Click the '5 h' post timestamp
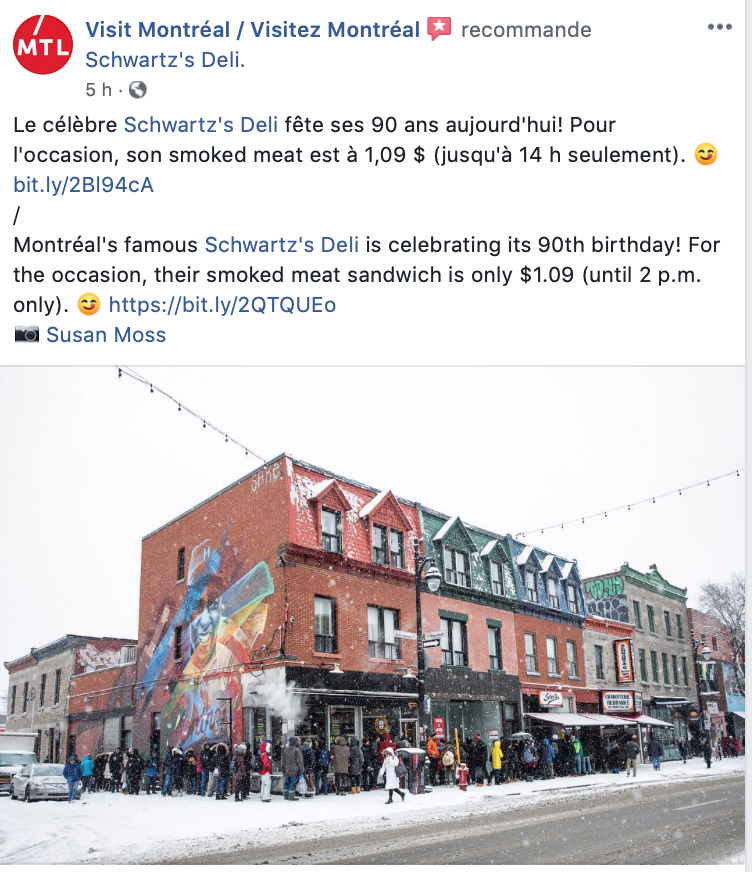Screen dimensions: 752x872 [98, 90]
